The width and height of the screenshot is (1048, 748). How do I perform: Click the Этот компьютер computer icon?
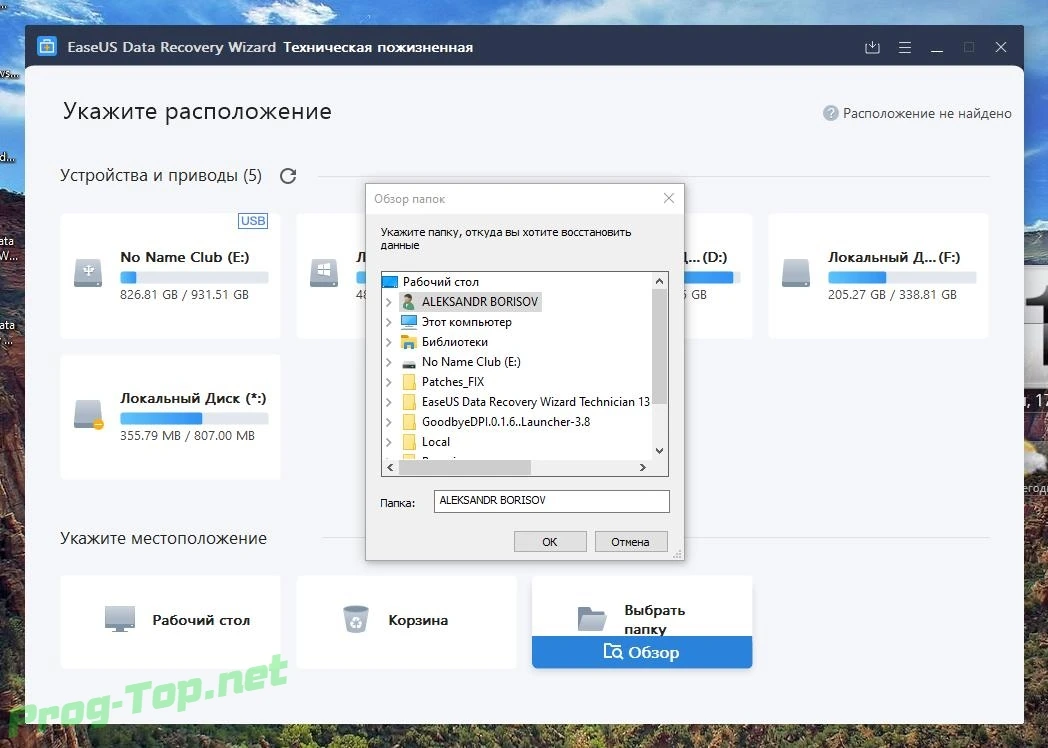click(x=408, y=322)
